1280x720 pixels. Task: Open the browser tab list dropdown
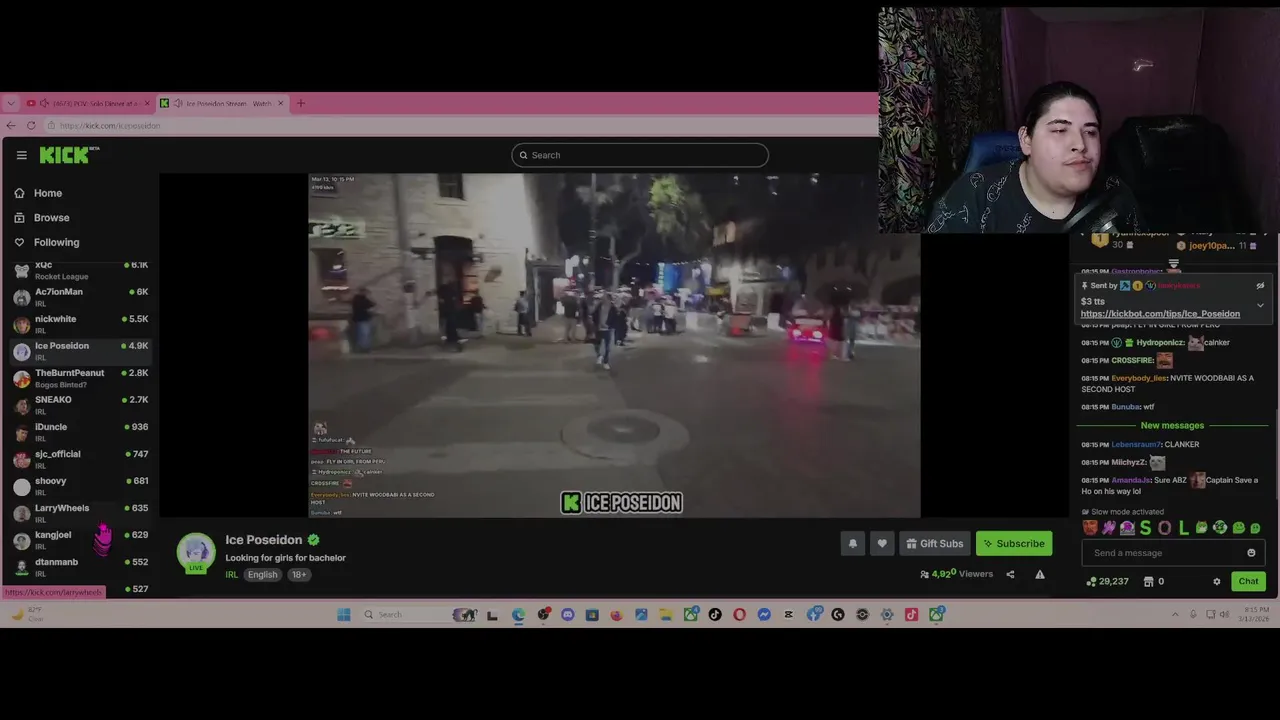10,103
